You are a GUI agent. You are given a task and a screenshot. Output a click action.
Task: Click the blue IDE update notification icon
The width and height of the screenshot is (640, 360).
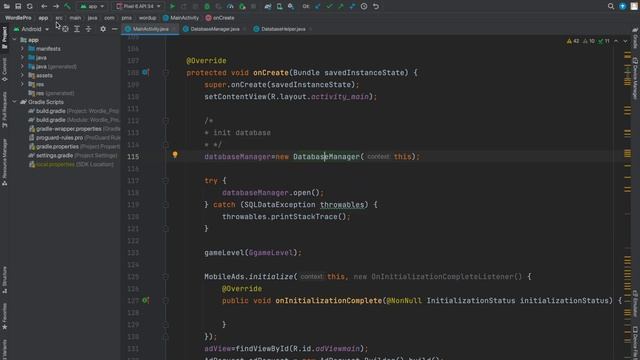(x=622, y=7)
